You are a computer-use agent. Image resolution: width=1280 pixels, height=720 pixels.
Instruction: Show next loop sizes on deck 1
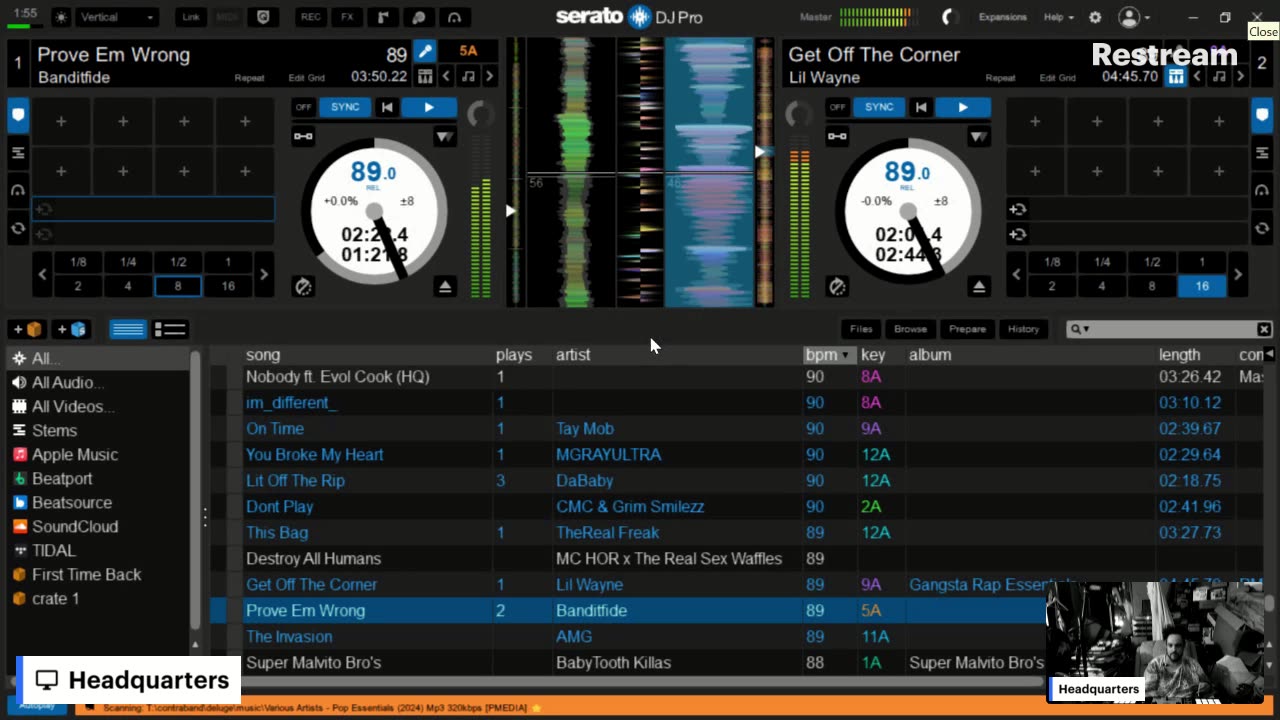click(x=263, y=274)
